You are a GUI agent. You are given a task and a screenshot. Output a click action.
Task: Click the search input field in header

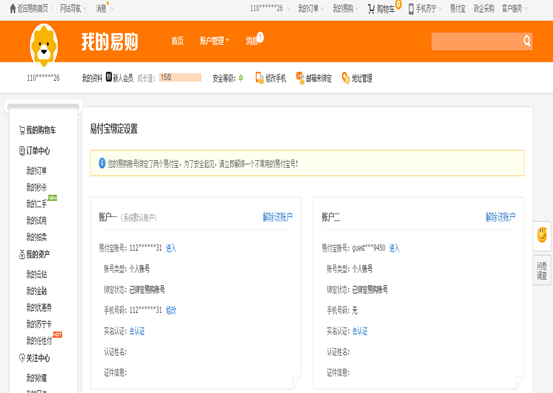(x=477, y=41)
